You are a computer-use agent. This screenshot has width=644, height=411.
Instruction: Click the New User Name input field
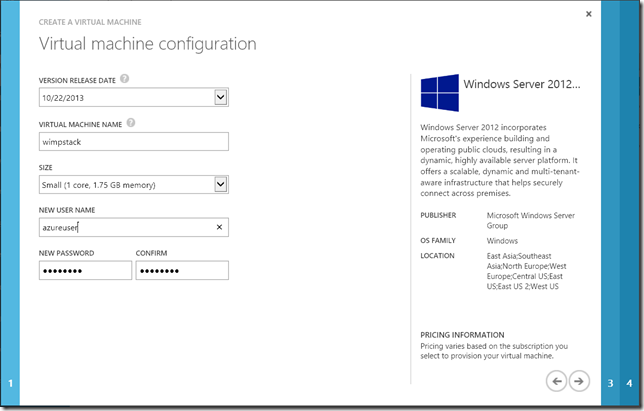(134, 227)
